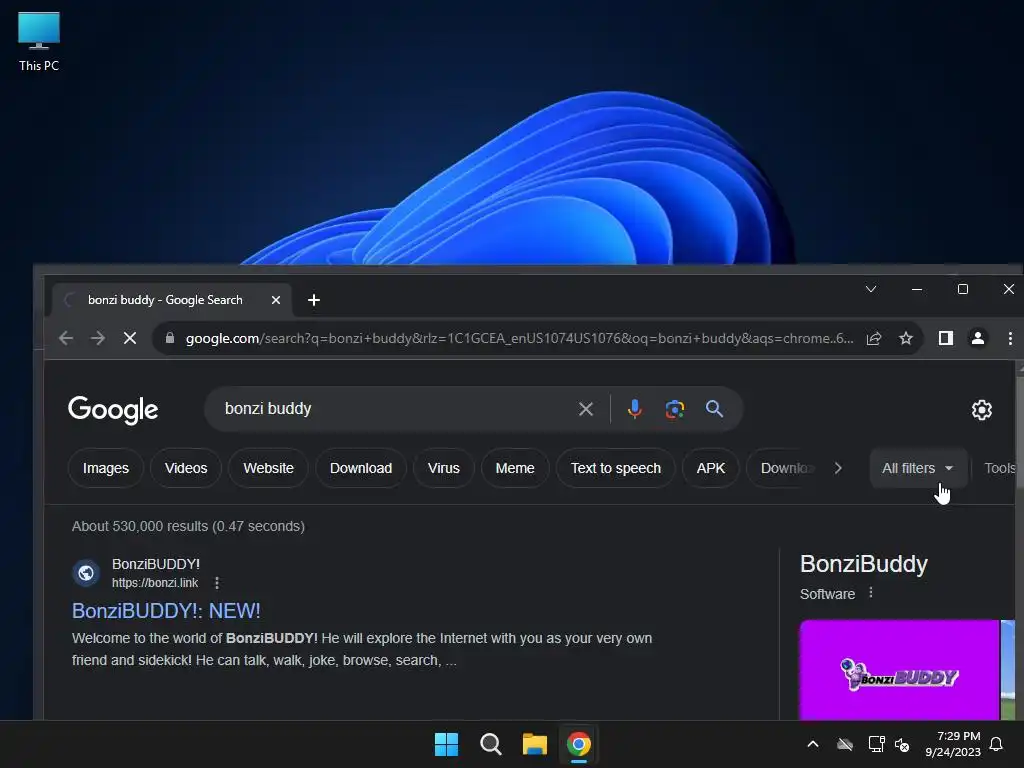1024x768 pixels.
Task: Open Google quick settings gear
Action: pyautogui.click(x=982, y=410)
